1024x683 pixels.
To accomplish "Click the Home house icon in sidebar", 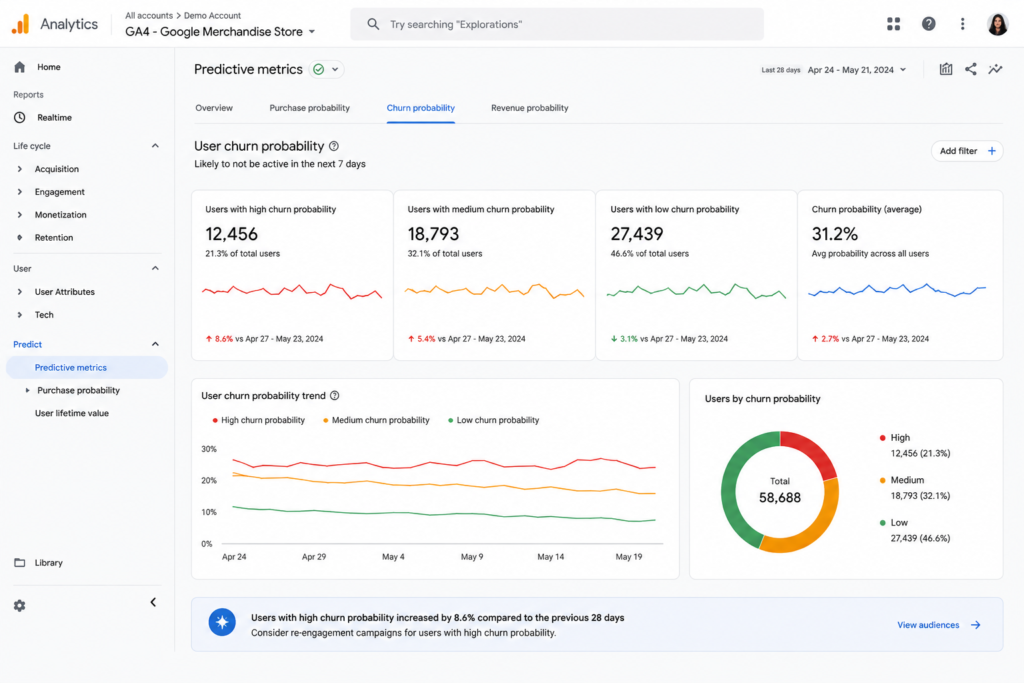I will 20,67.
